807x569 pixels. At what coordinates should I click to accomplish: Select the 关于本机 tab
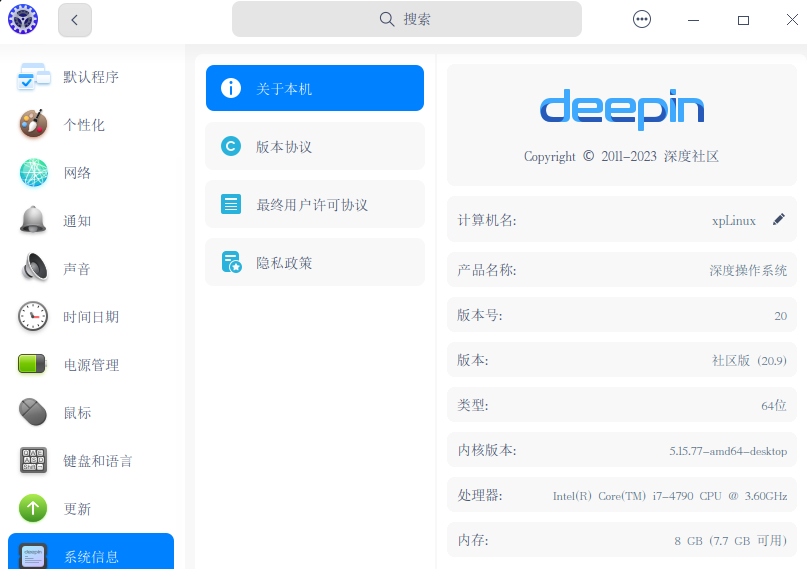click(314, 88)
